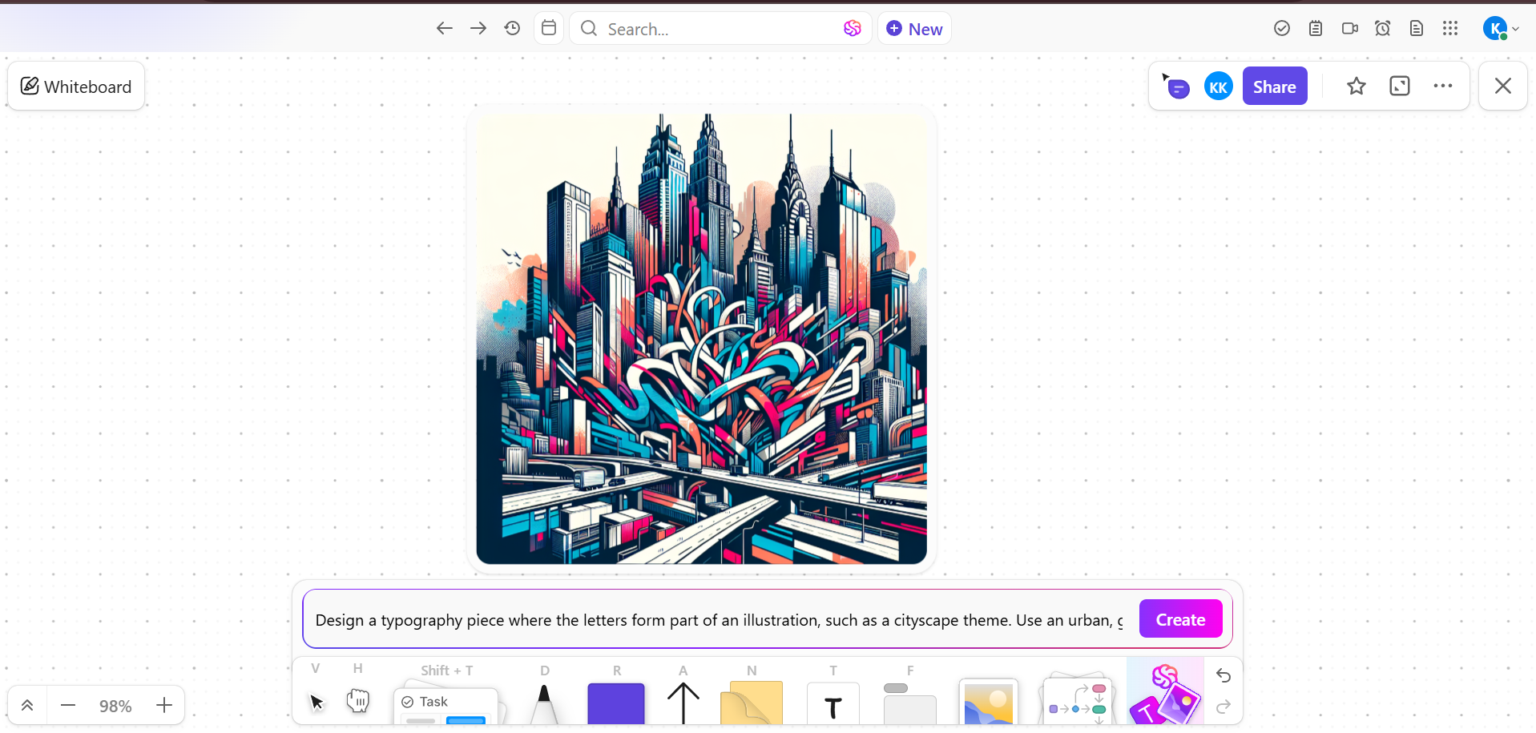Toggle the favorite star
This screenshot has width=1536, height=733.
tap(1356, 86)
